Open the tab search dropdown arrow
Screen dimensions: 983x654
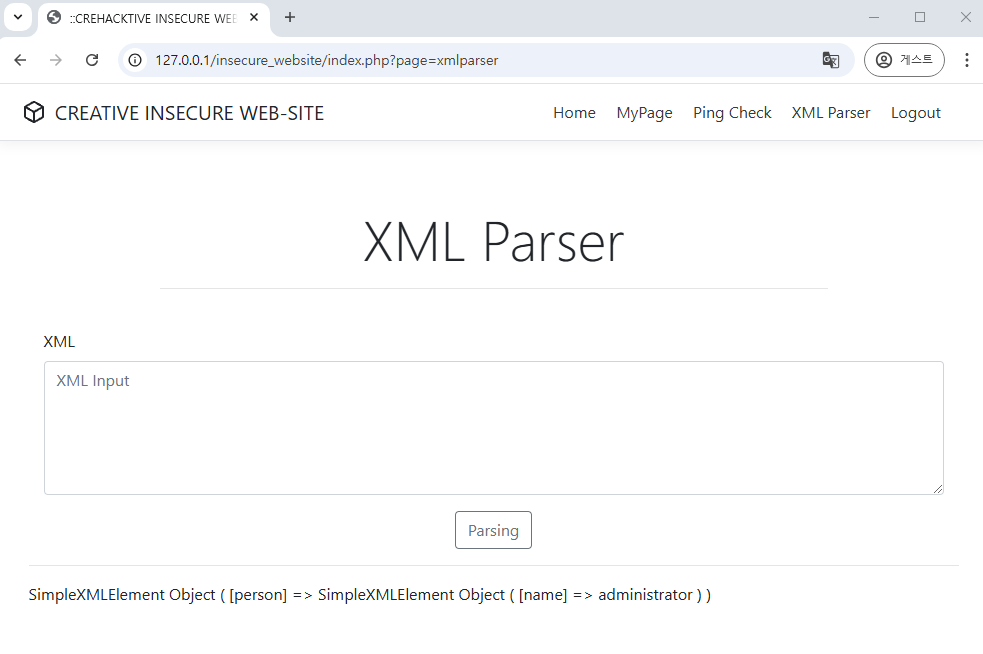18,18
